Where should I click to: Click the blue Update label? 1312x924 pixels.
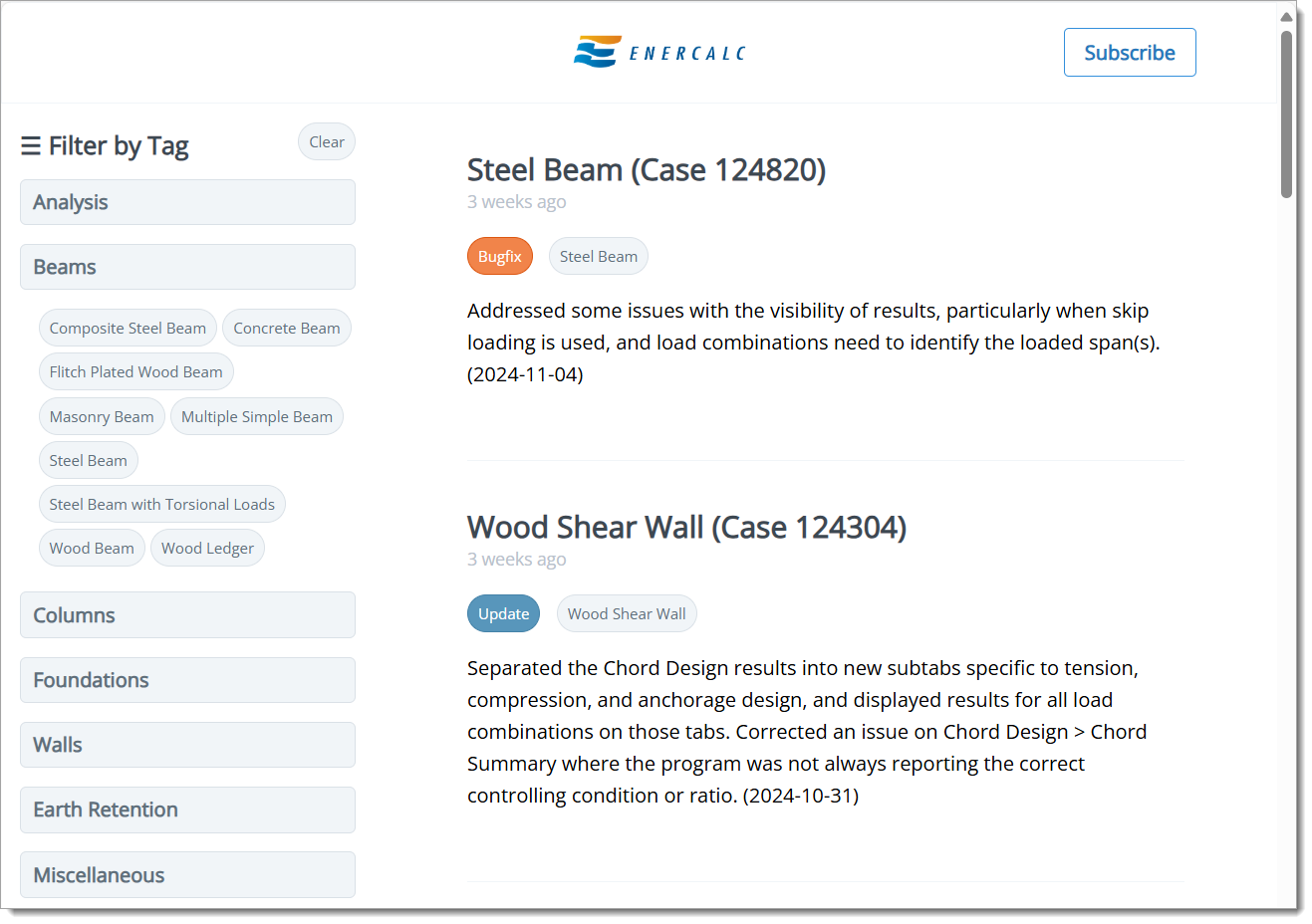pos(503,614)
